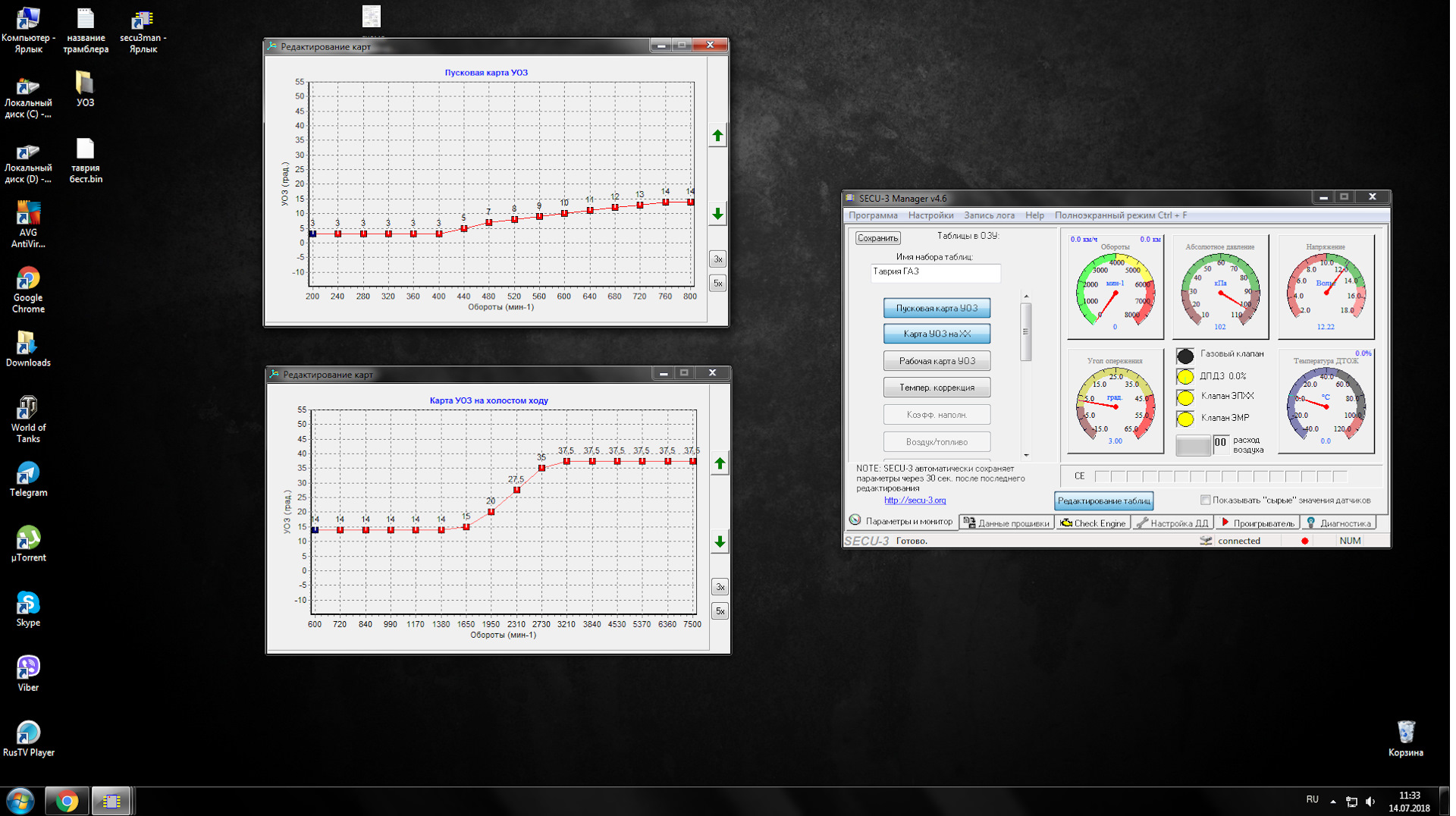This screenshot has width=1456, height=816.
Task: Switch to the Параметры и монитор tab
Action: (901, 522)
